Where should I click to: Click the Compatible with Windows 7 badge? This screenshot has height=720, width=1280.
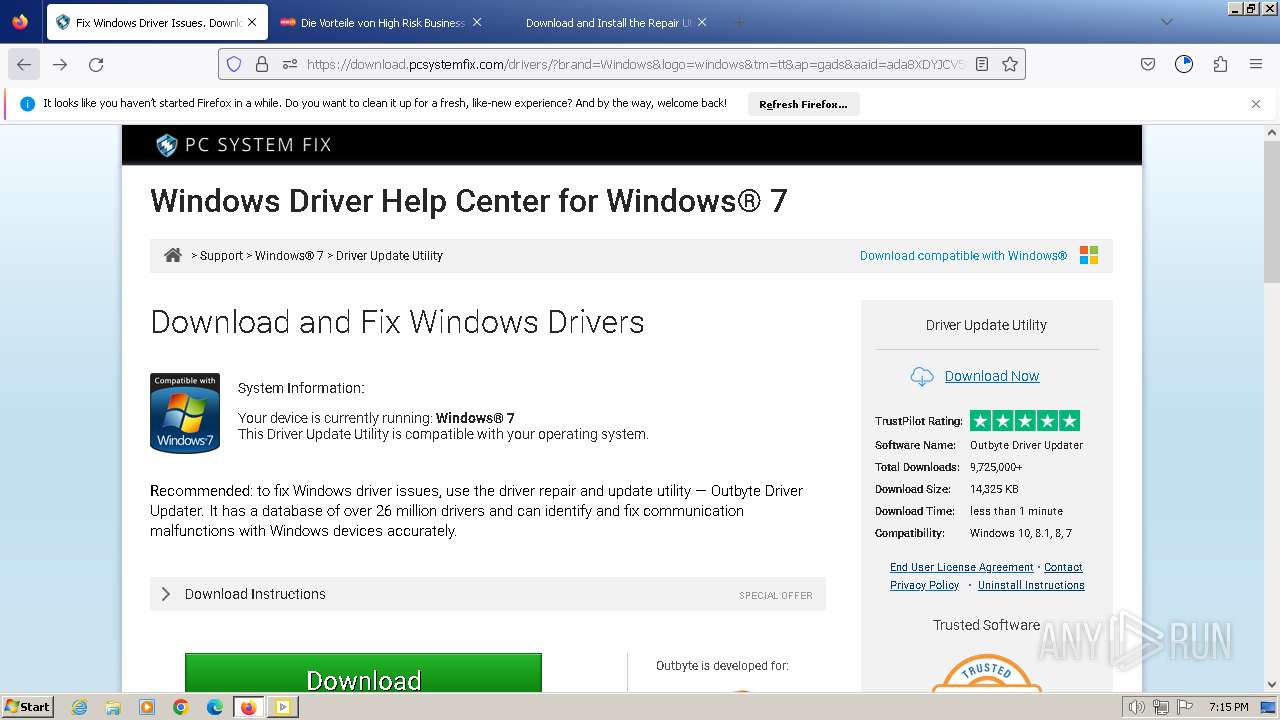click(x=185, y=413)
